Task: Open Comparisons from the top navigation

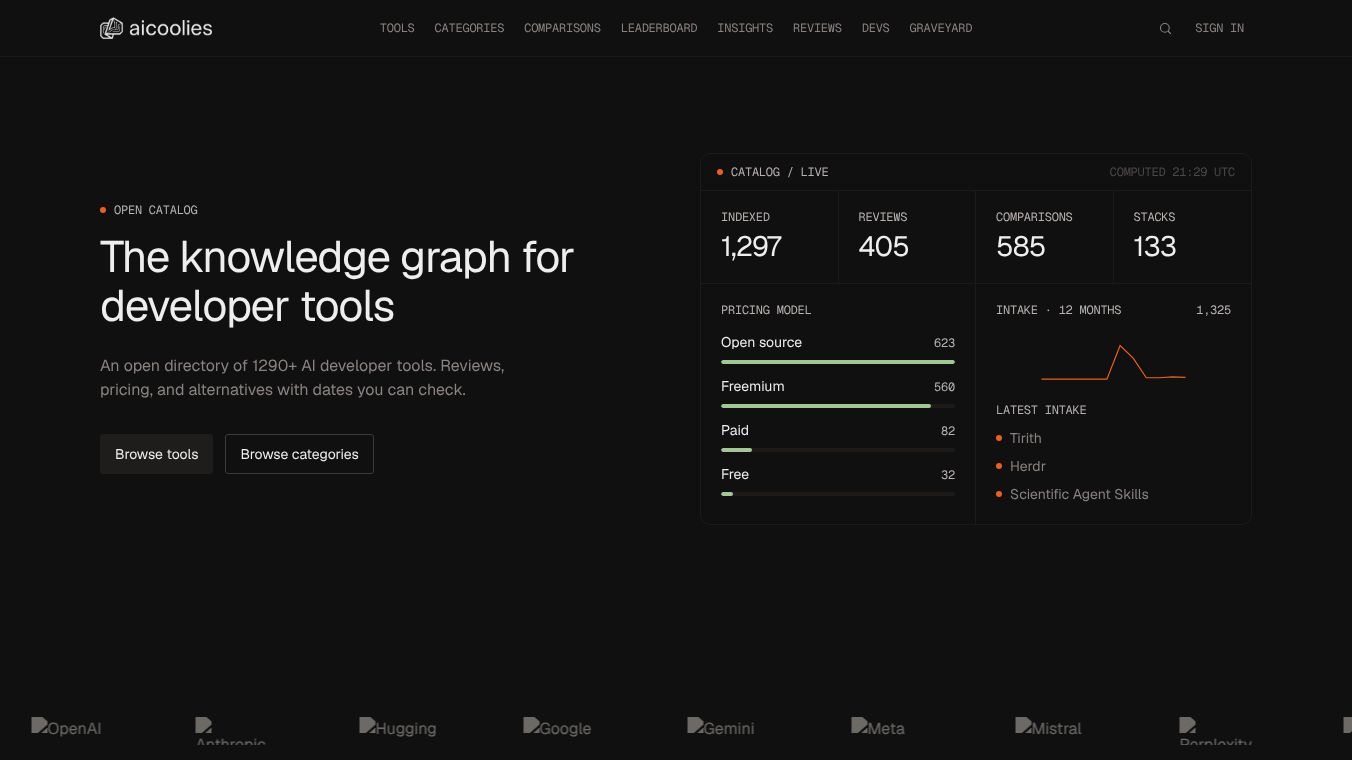Action: click(x=562, y=28)
